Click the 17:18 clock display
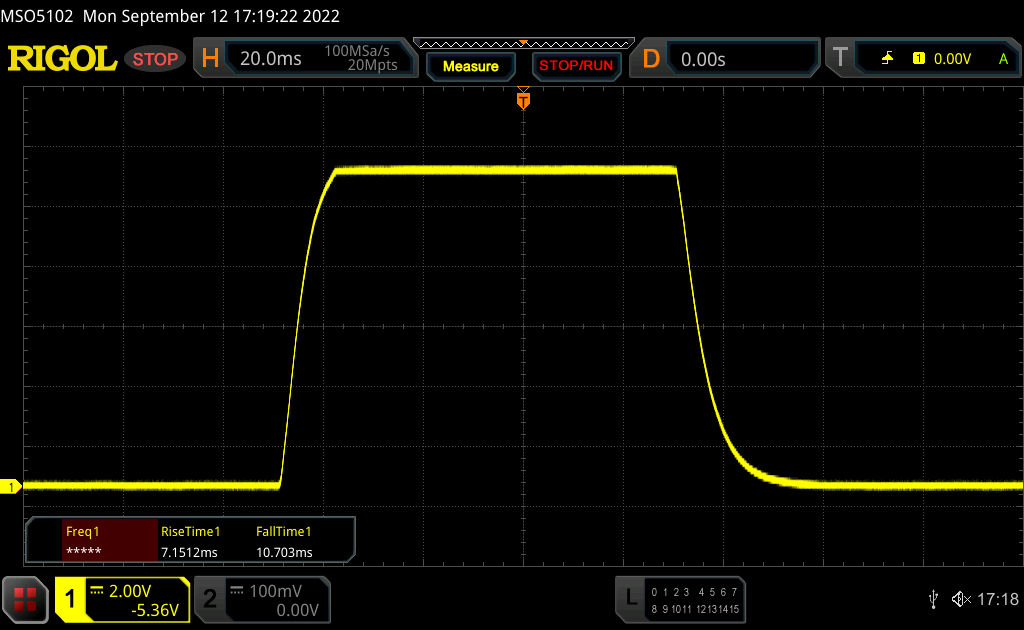Screen dimensions: 1024x630 click(998, 599)
